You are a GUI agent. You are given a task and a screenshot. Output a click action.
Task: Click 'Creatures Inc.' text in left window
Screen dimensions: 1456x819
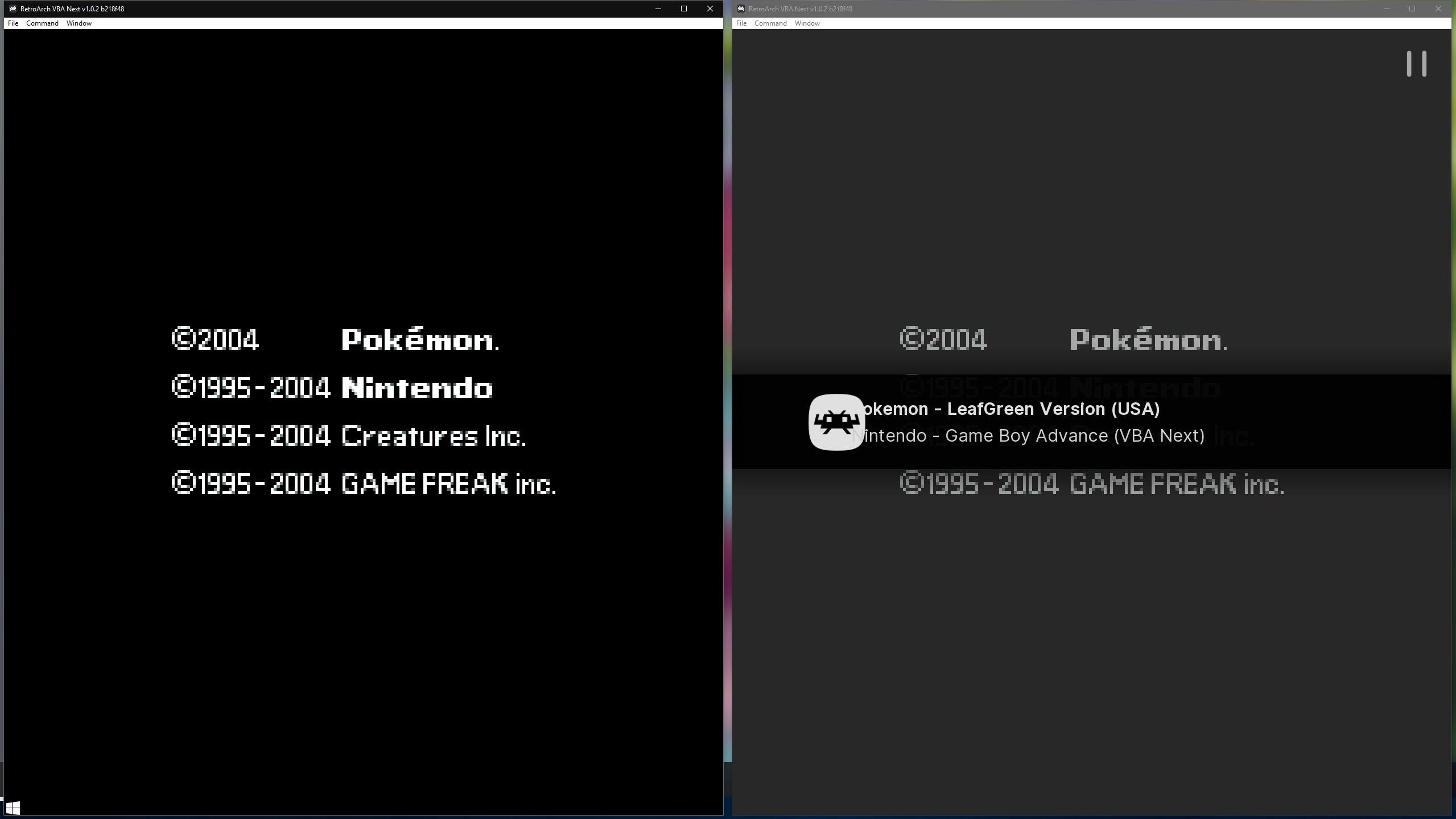[434, 436]
